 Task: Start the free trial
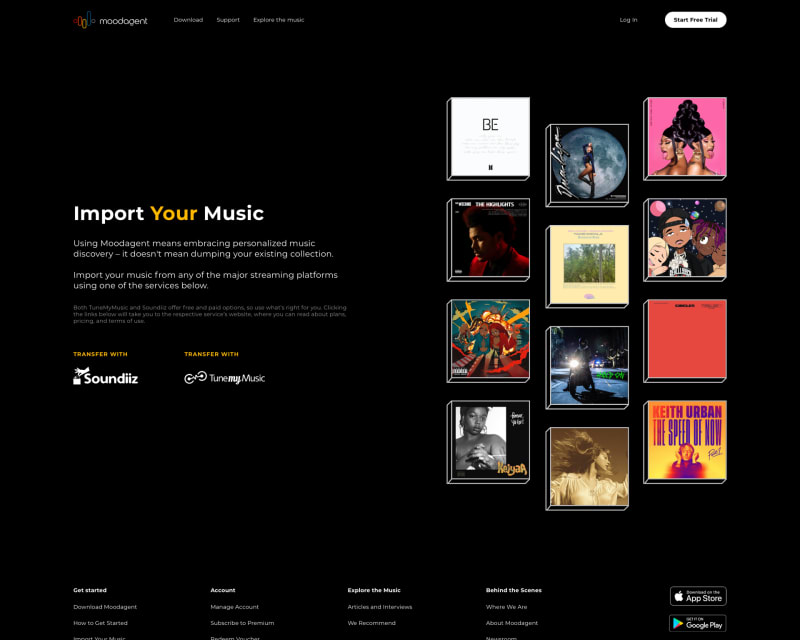point(695,20)
